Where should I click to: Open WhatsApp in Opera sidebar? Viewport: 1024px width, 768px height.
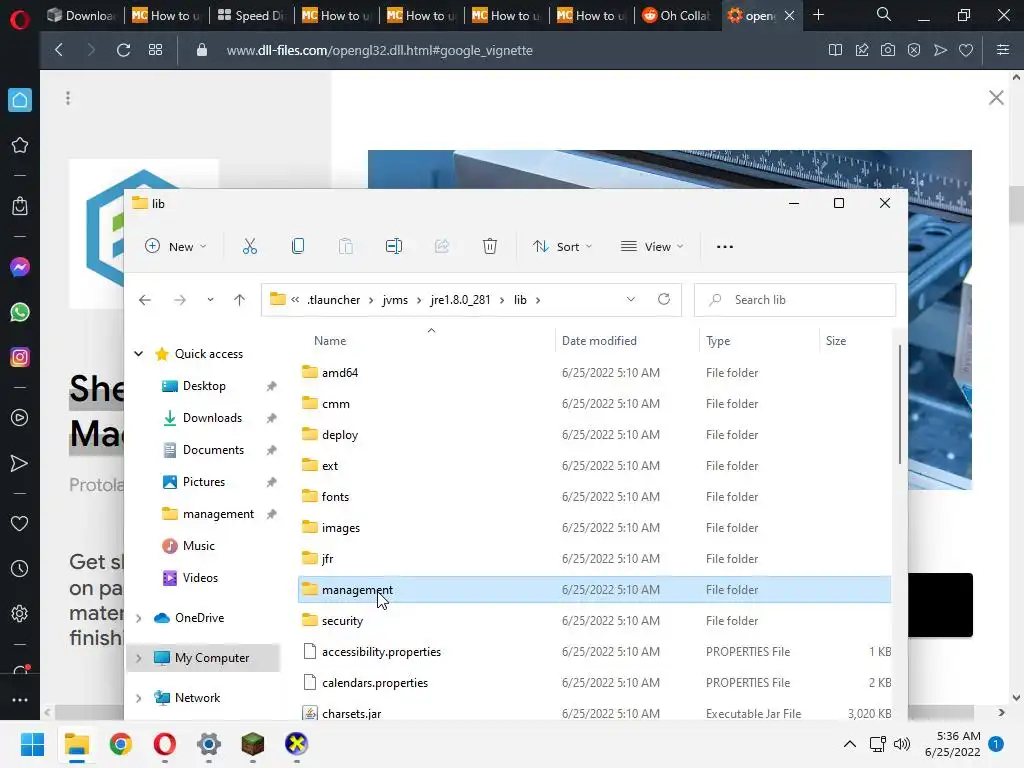(20, 312)
